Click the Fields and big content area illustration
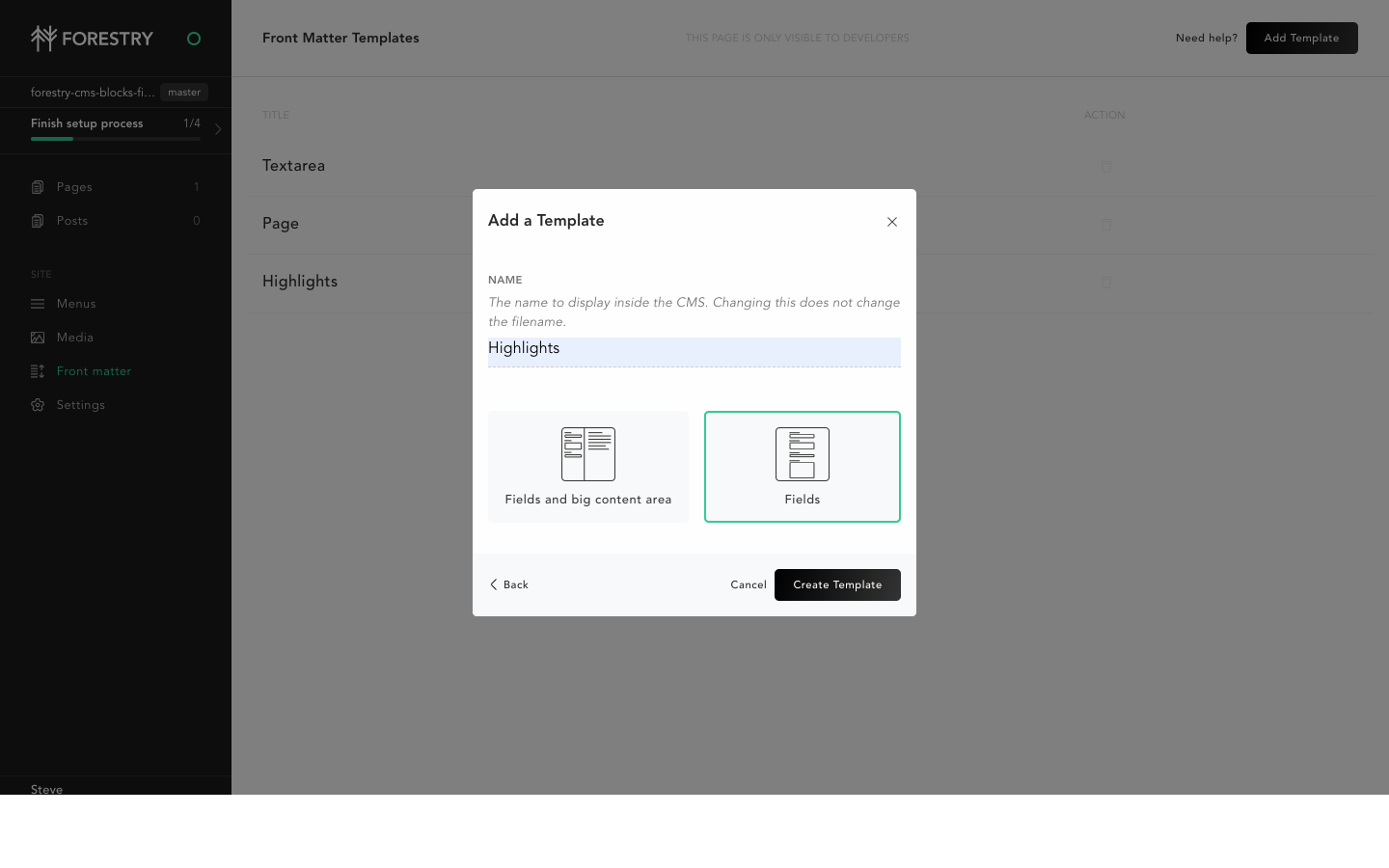Screen dimensions: 1389x868 [x=588, y=454]
